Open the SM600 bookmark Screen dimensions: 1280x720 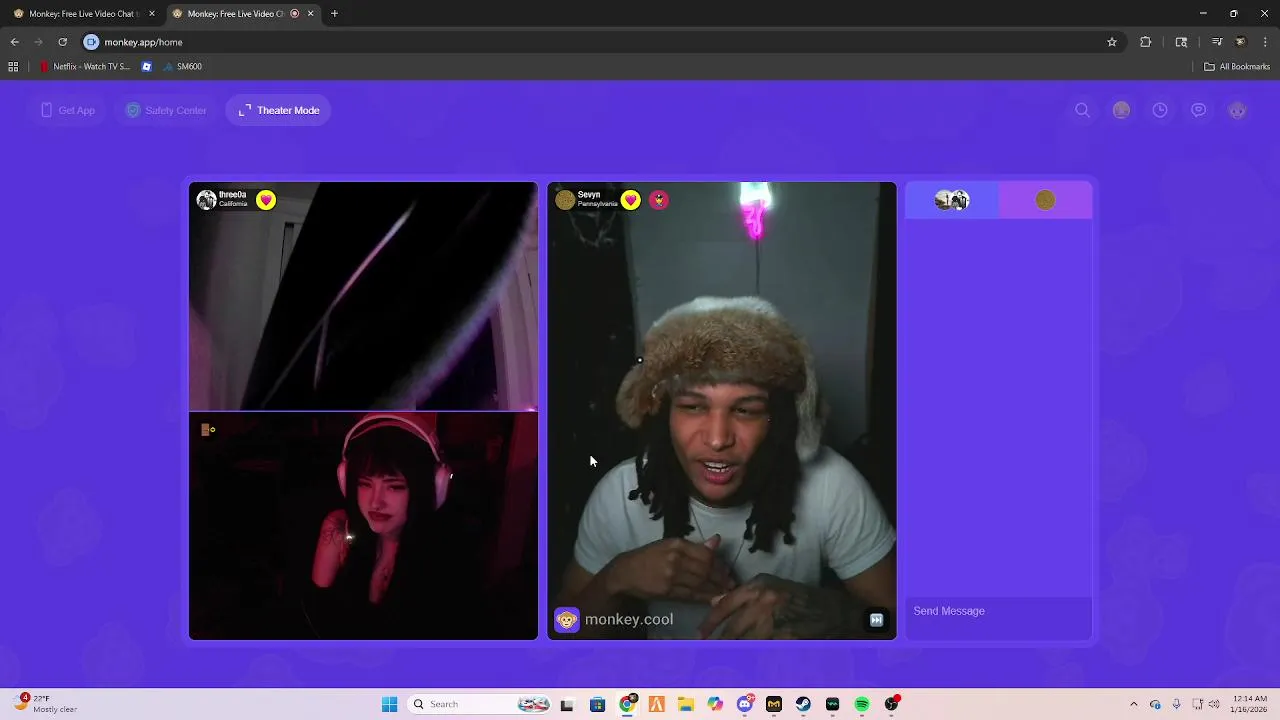tap(181, 67)
